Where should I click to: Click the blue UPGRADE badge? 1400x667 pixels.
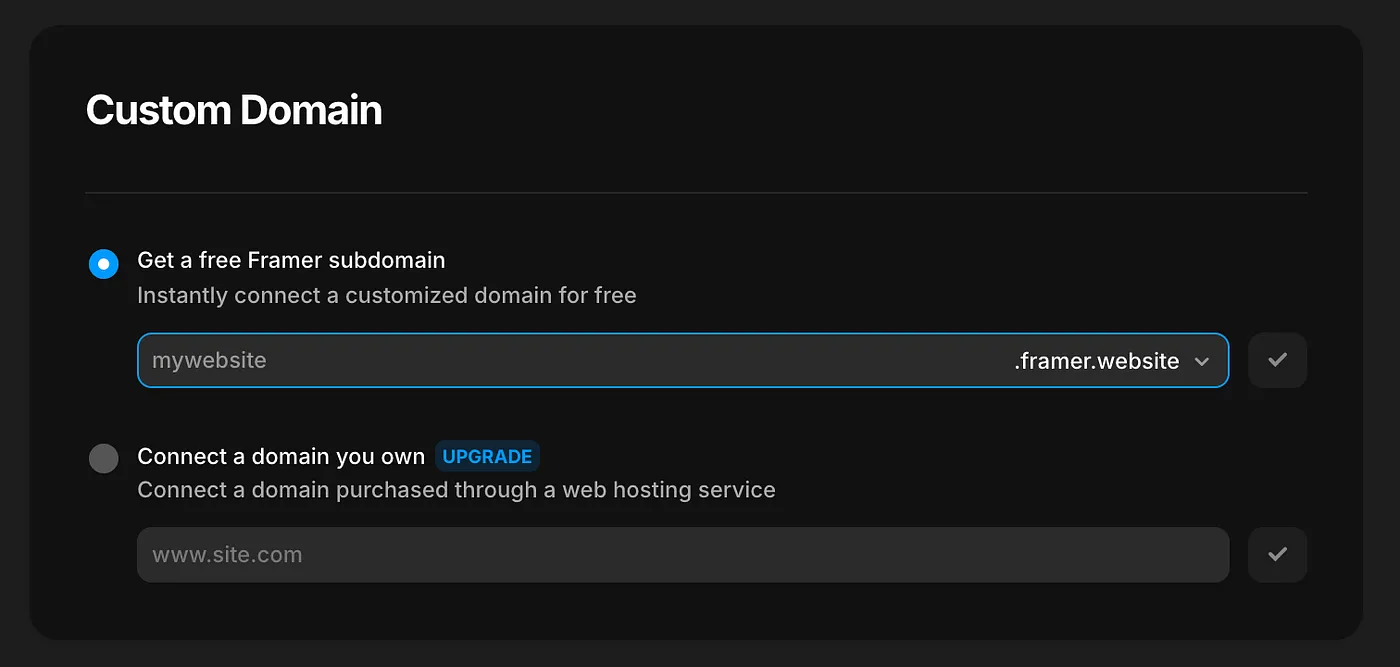487,456
